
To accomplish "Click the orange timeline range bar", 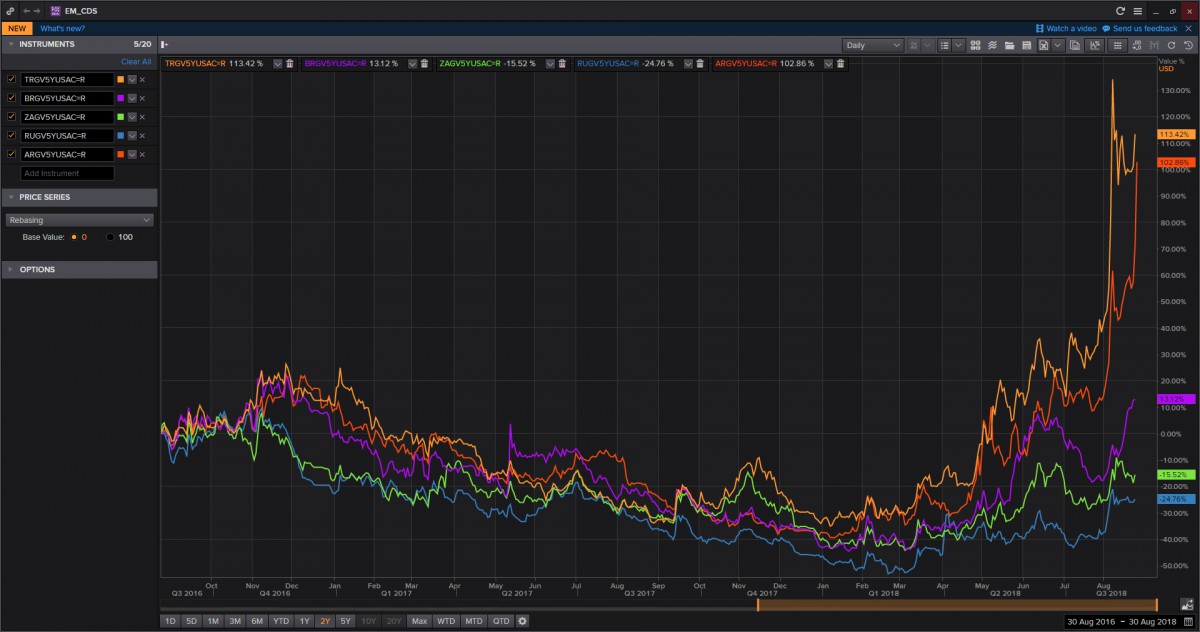I will [957, 604].
